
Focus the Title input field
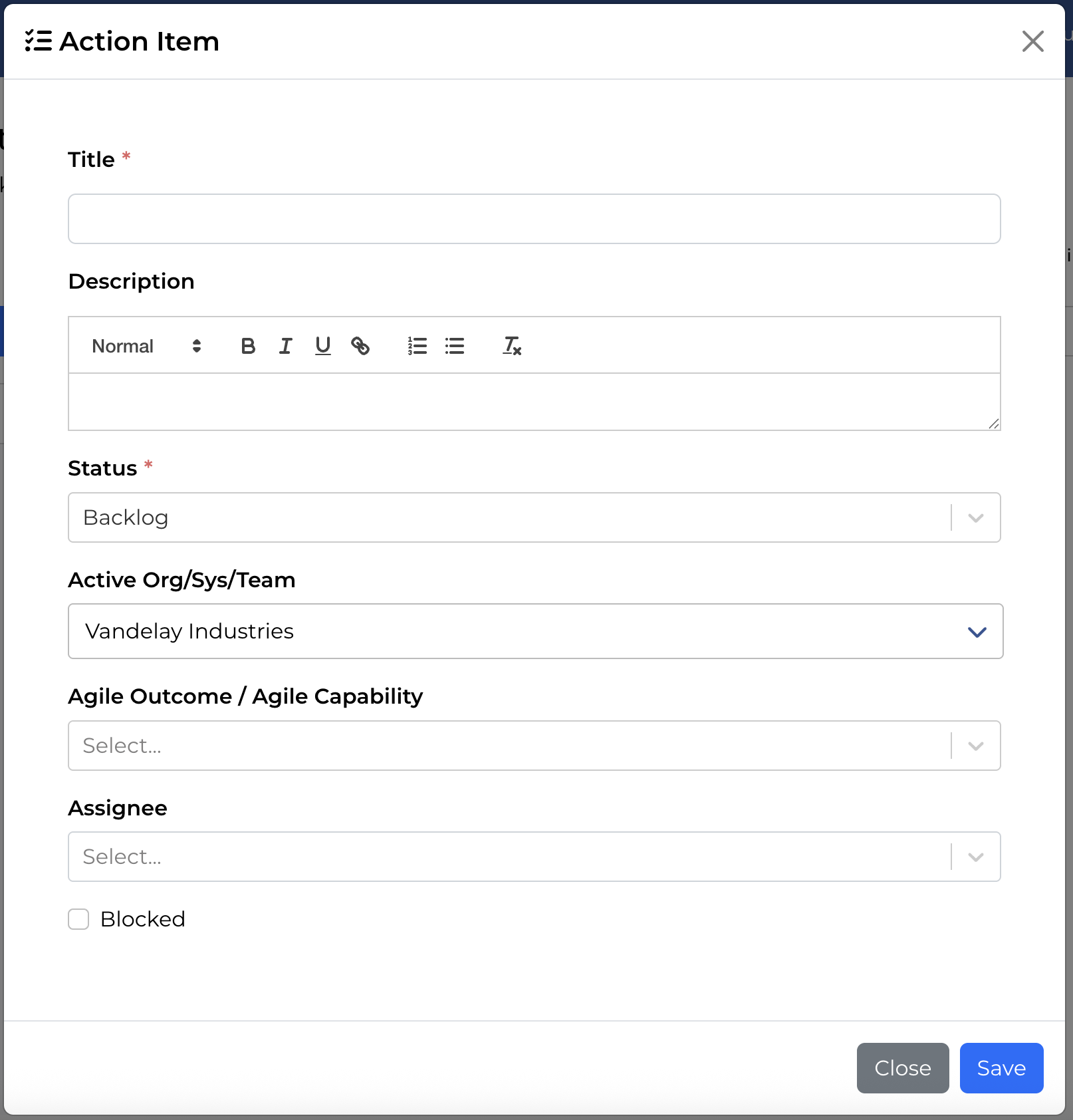point(534,219)
